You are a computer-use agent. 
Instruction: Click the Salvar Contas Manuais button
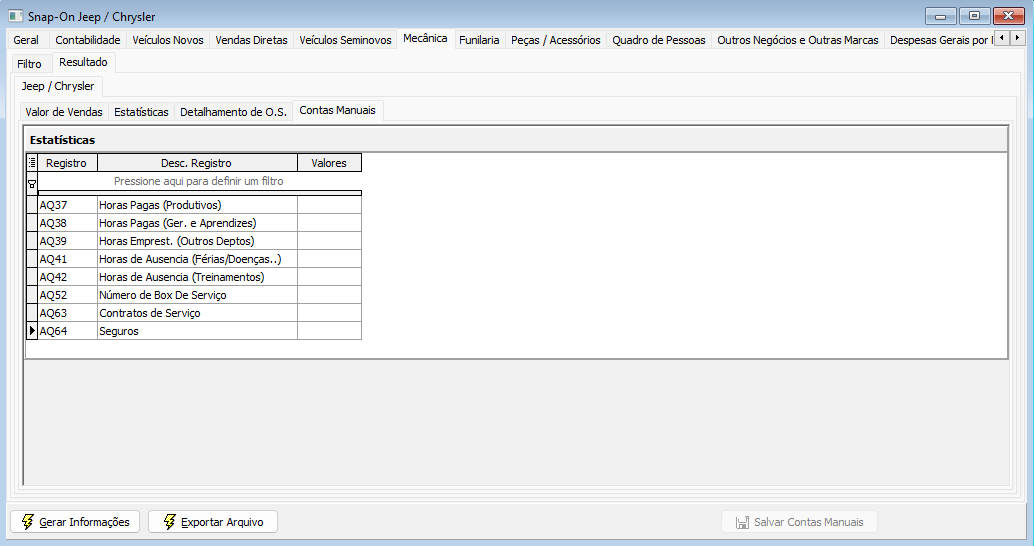(799, 522)
